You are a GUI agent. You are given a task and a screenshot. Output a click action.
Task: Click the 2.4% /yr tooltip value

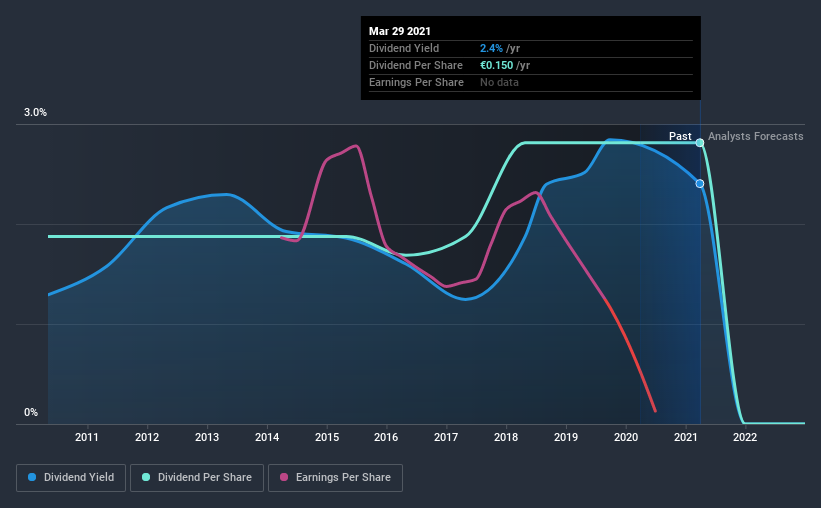pyautogui.click(x=500, y=48)
